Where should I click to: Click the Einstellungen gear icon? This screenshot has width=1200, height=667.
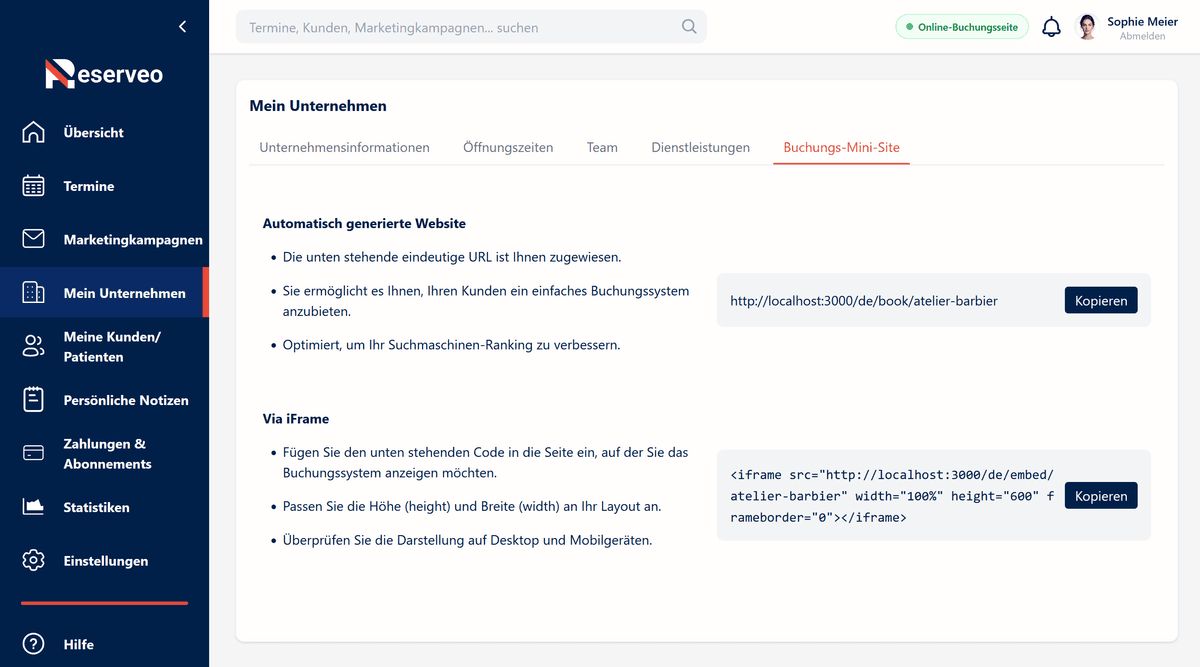33,560
